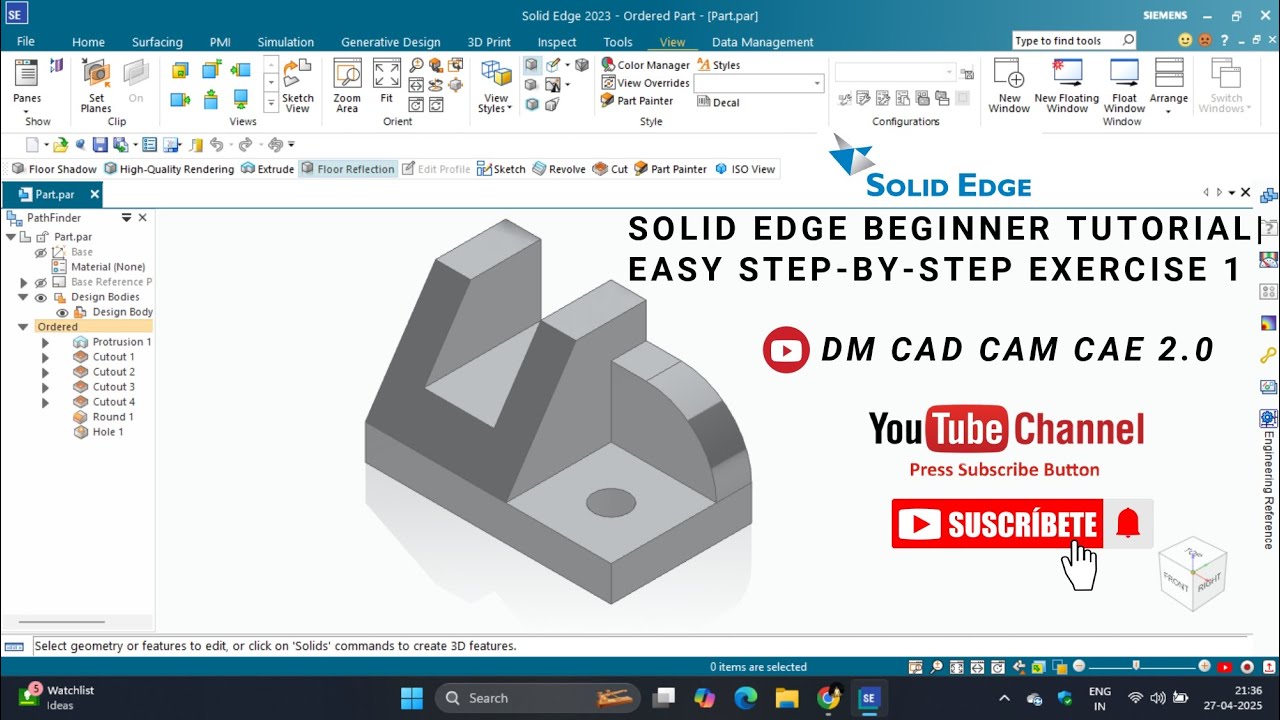
Task: Toggle Floor Shadow
Action: point(54,169)
